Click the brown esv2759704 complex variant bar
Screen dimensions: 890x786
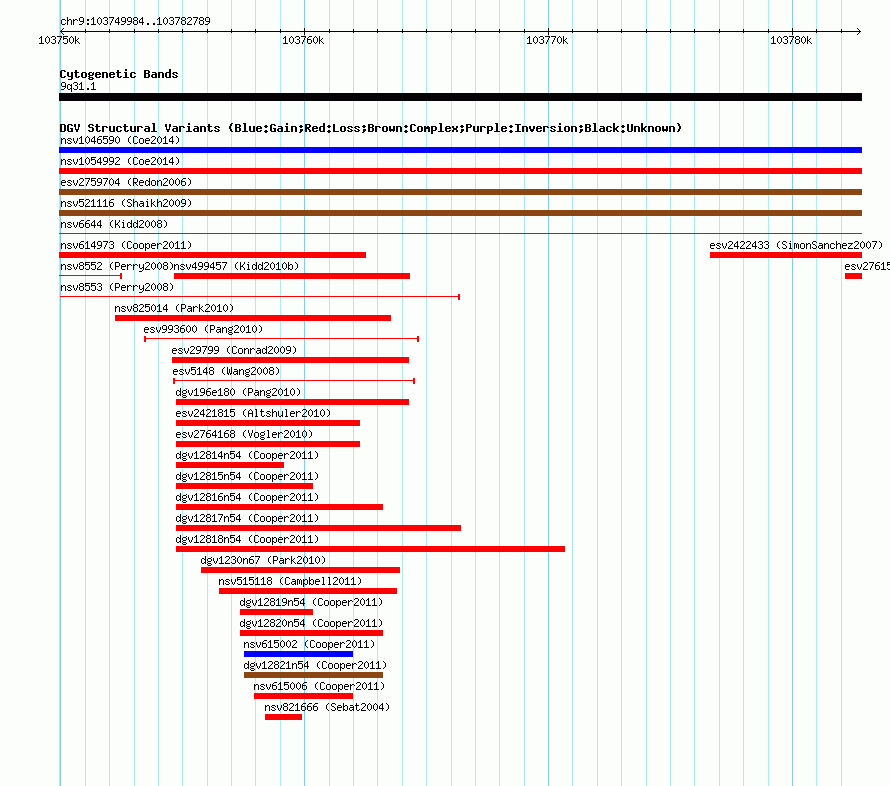pos(460,192)
